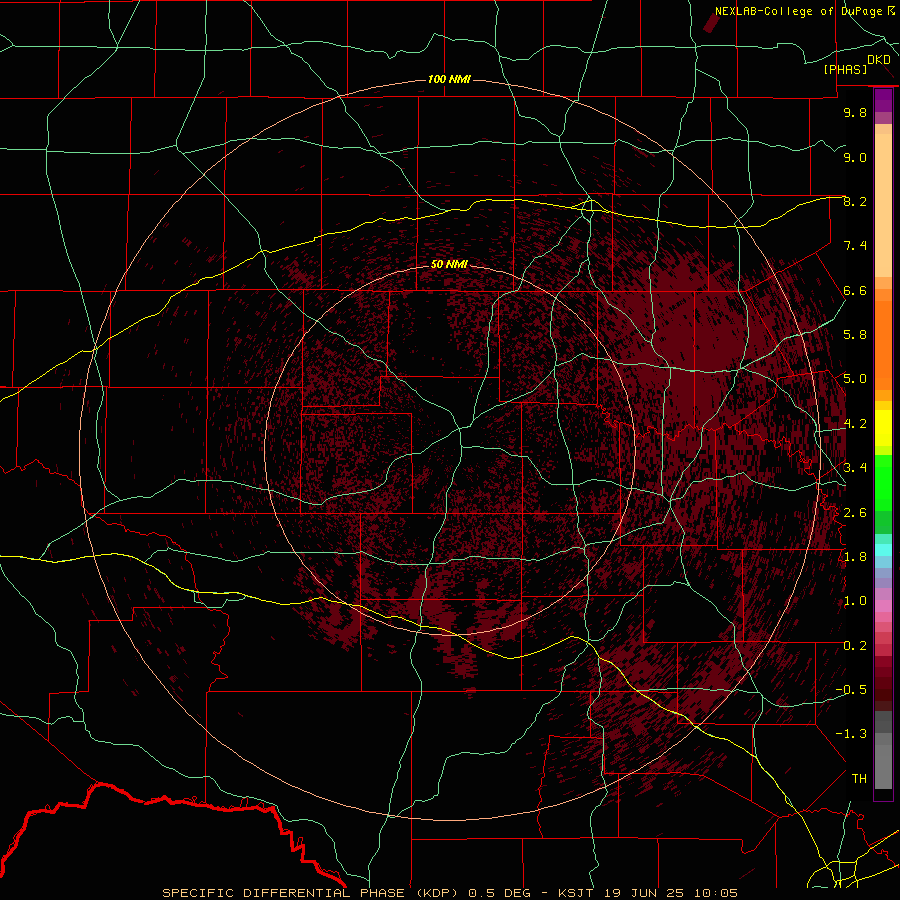Click the TH threshold label on scale
The height and width of the screenshot is (900, 900).
click(859, 779)
